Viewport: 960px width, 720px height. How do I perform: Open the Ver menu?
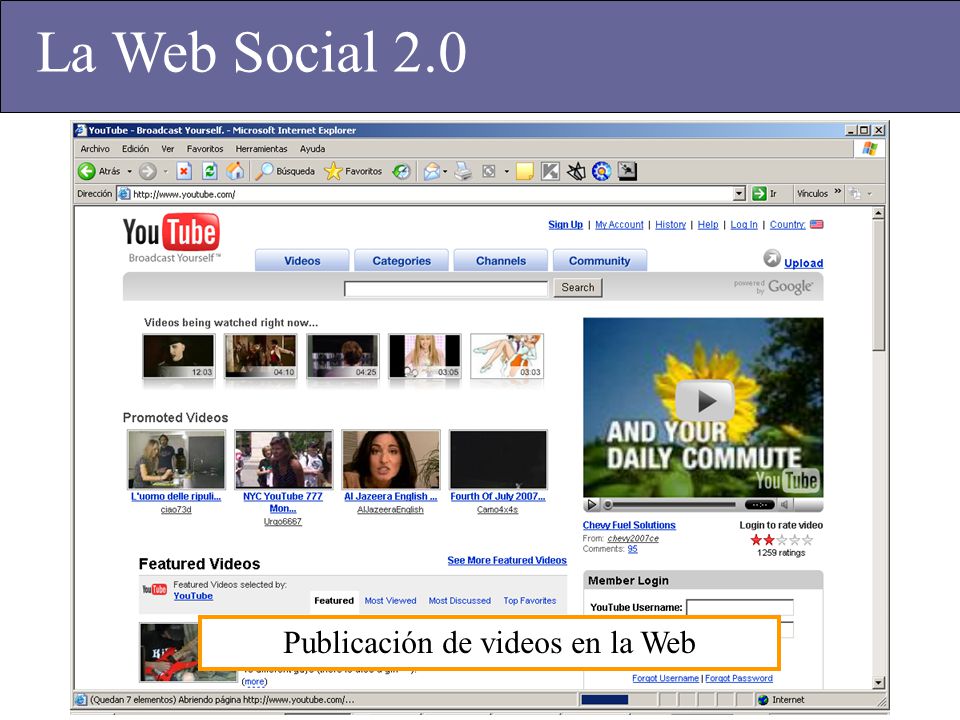click(168, 149)
